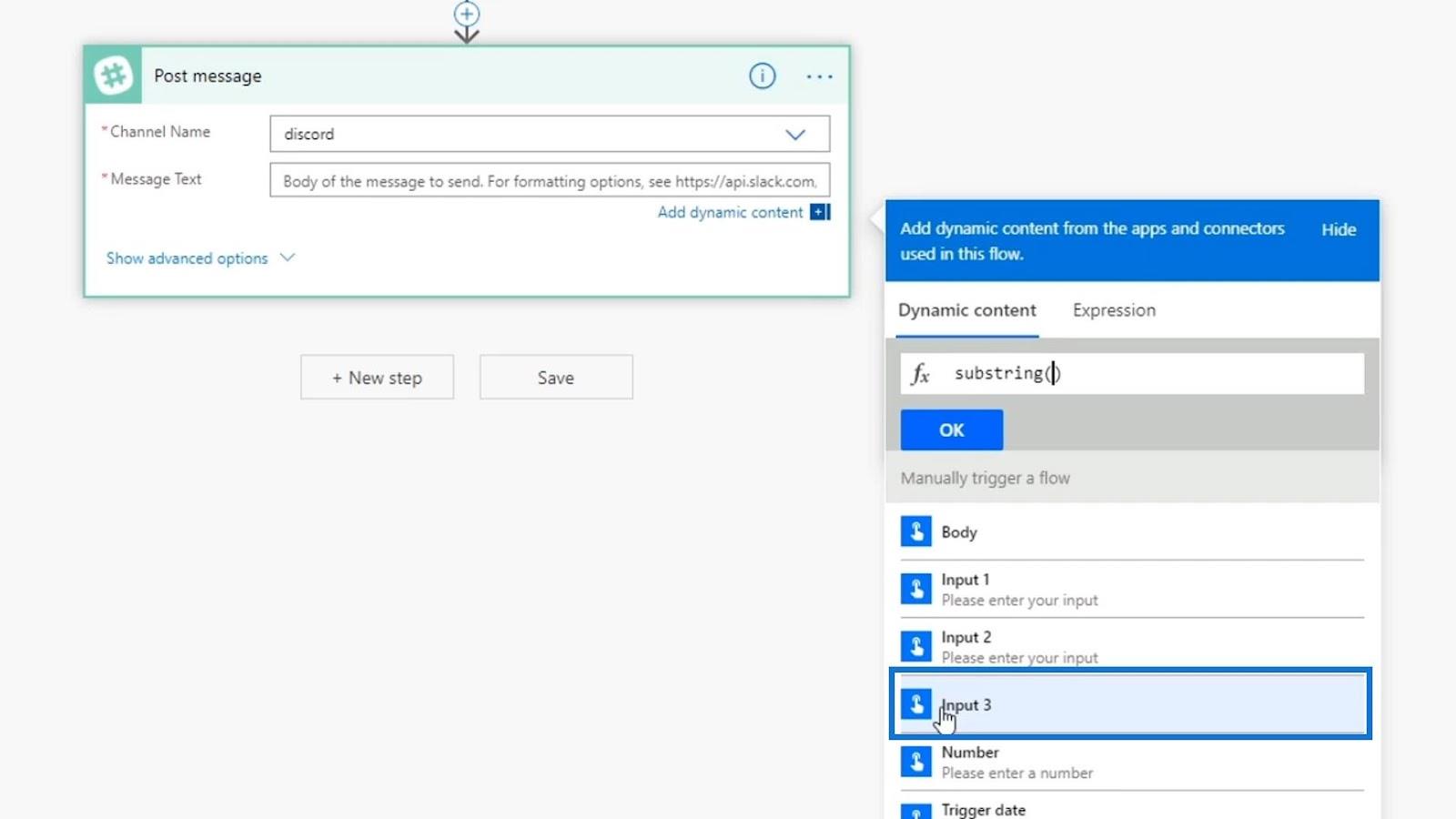Click the Slack hashtag icon on Post message card
The width and height of the screenshot is (1456, 819).
coord(114,76)
